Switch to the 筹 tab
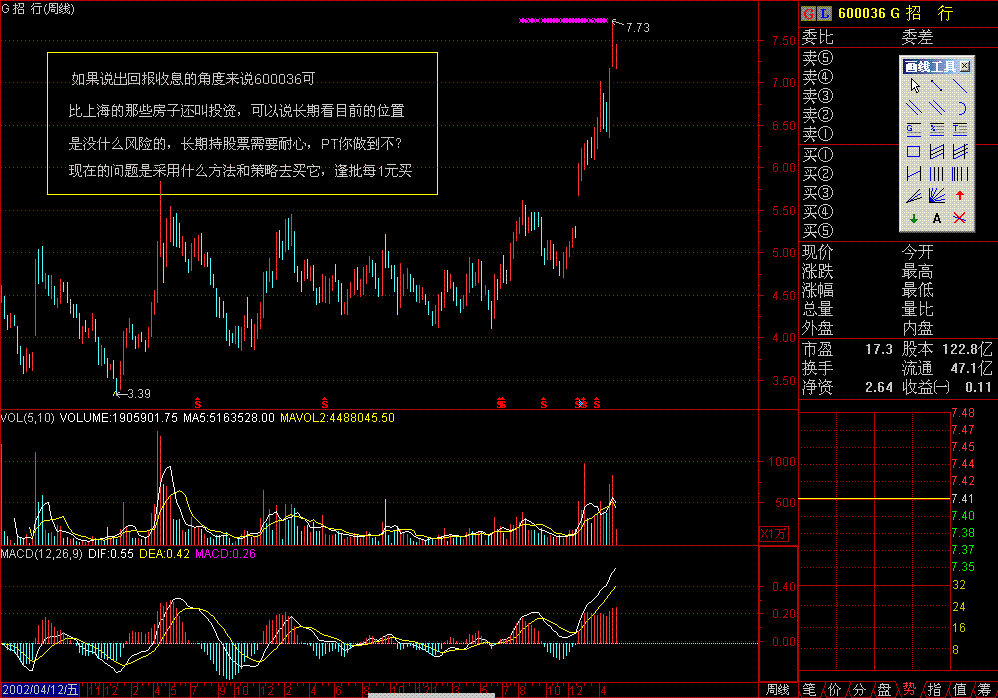Screen dimensions: 998x698 (985, 690)
